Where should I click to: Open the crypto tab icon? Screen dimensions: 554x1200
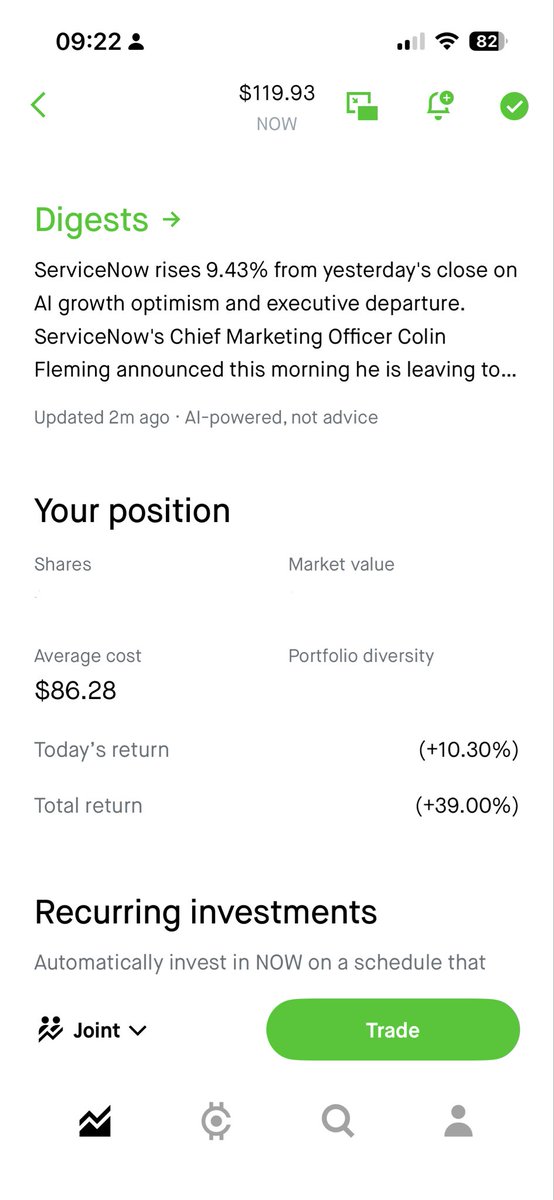point(216,1122)
